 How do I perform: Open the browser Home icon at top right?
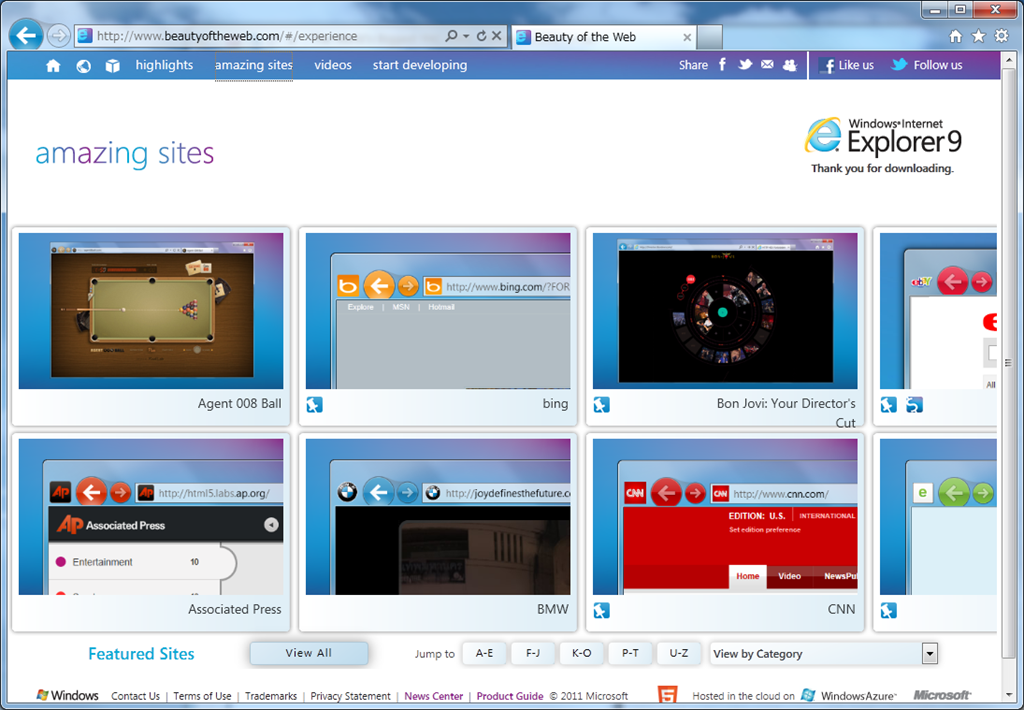point(955,37)
